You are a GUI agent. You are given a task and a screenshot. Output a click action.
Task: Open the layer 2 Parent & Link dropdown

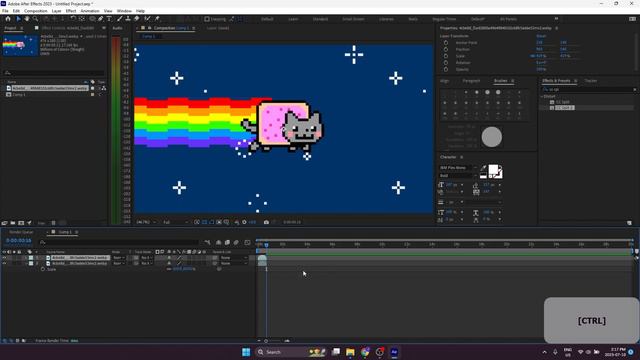pyautogui.click(x=234, y=264)
